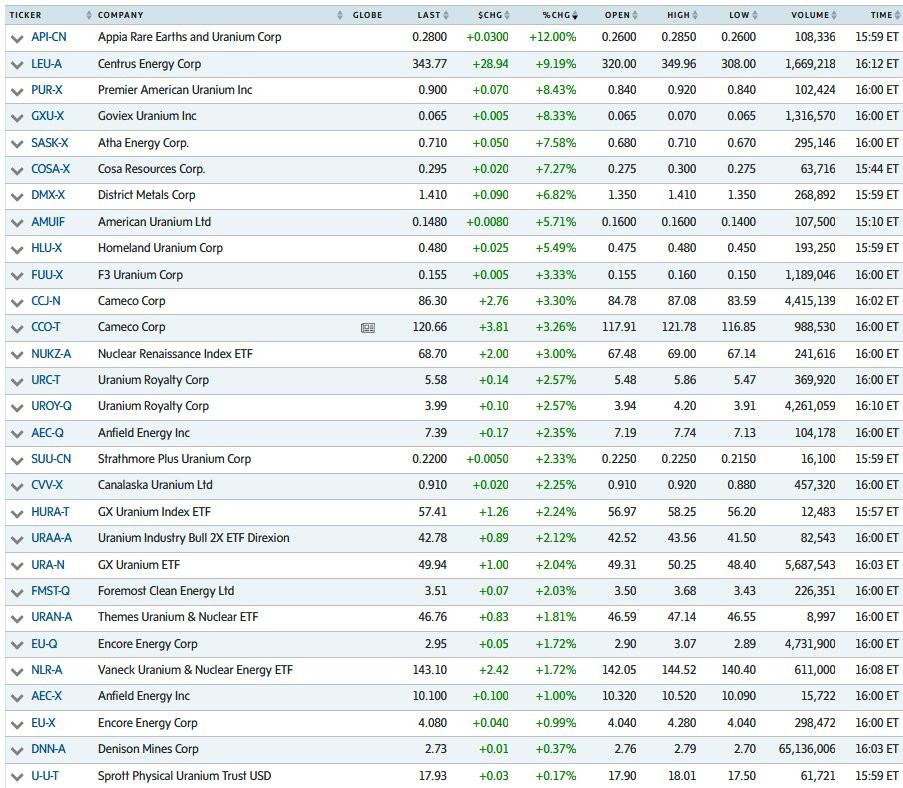The image size is (903, 788).
Task: Open the SUU-CN ticker link
Action: [51, 459]
